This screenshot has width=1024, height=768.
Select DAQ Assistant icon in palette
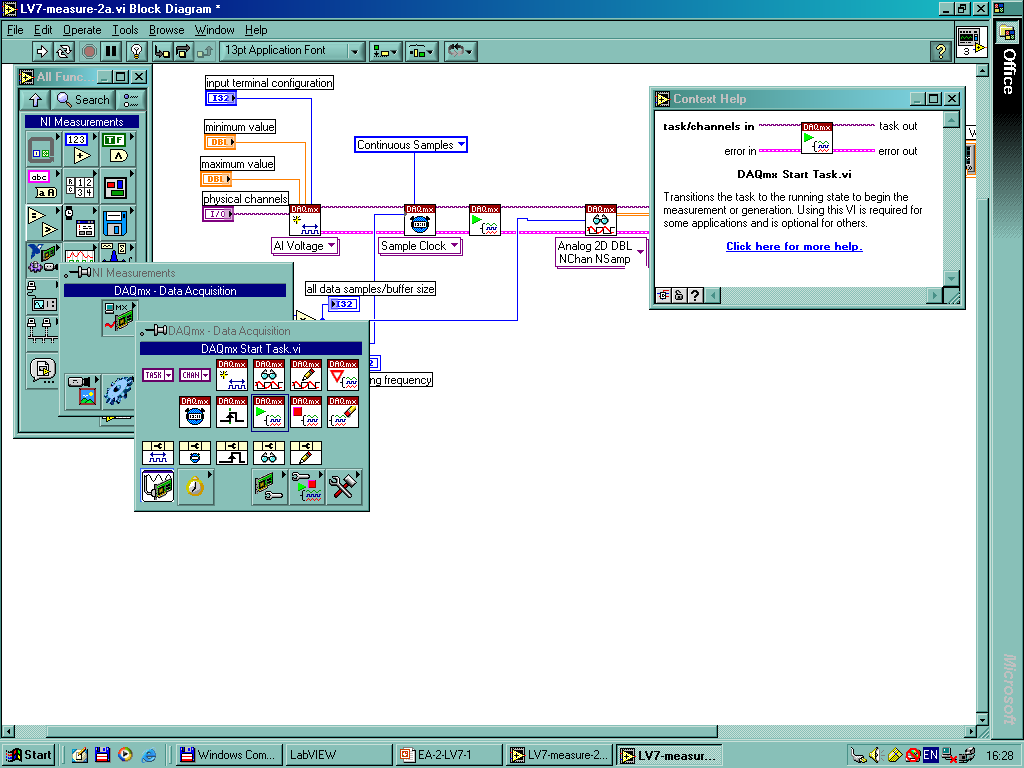(158, 487)
